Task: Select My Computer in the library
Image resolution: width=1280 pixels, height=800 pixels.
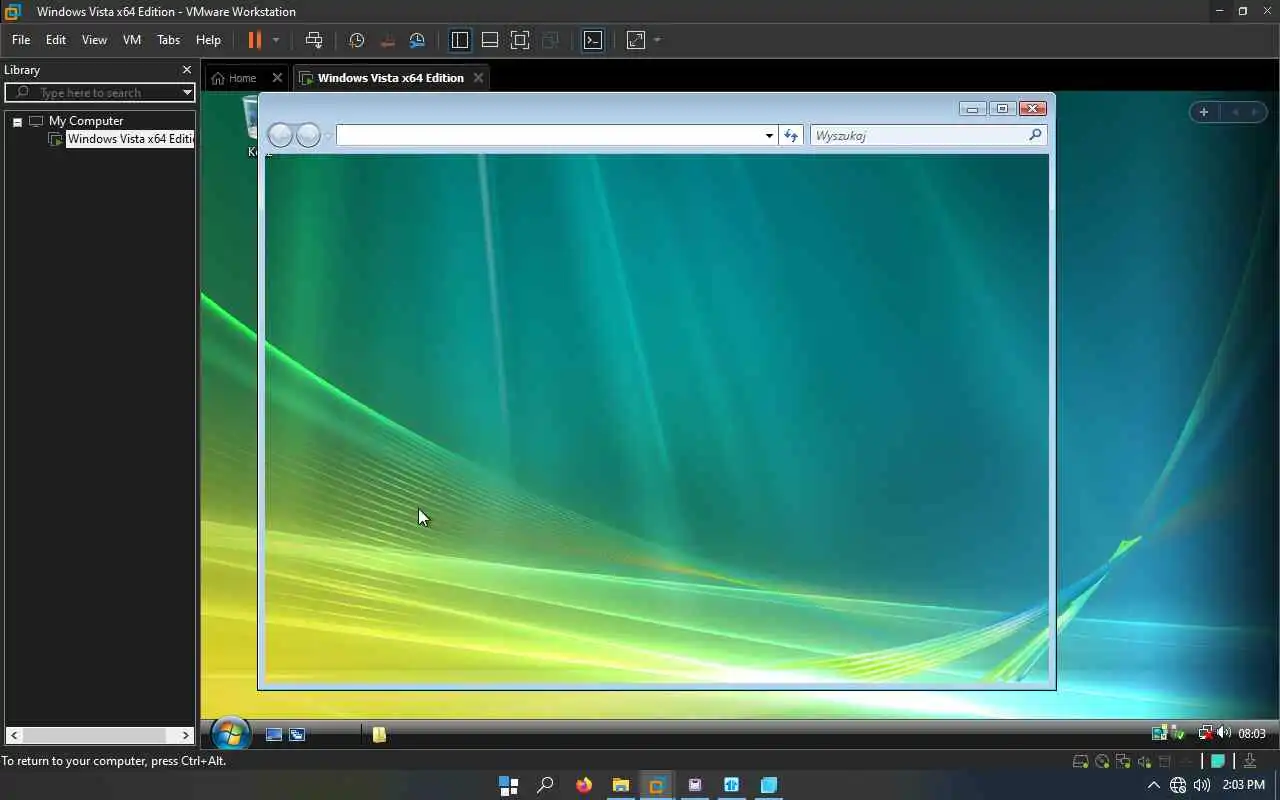Action: click(86, 121)
